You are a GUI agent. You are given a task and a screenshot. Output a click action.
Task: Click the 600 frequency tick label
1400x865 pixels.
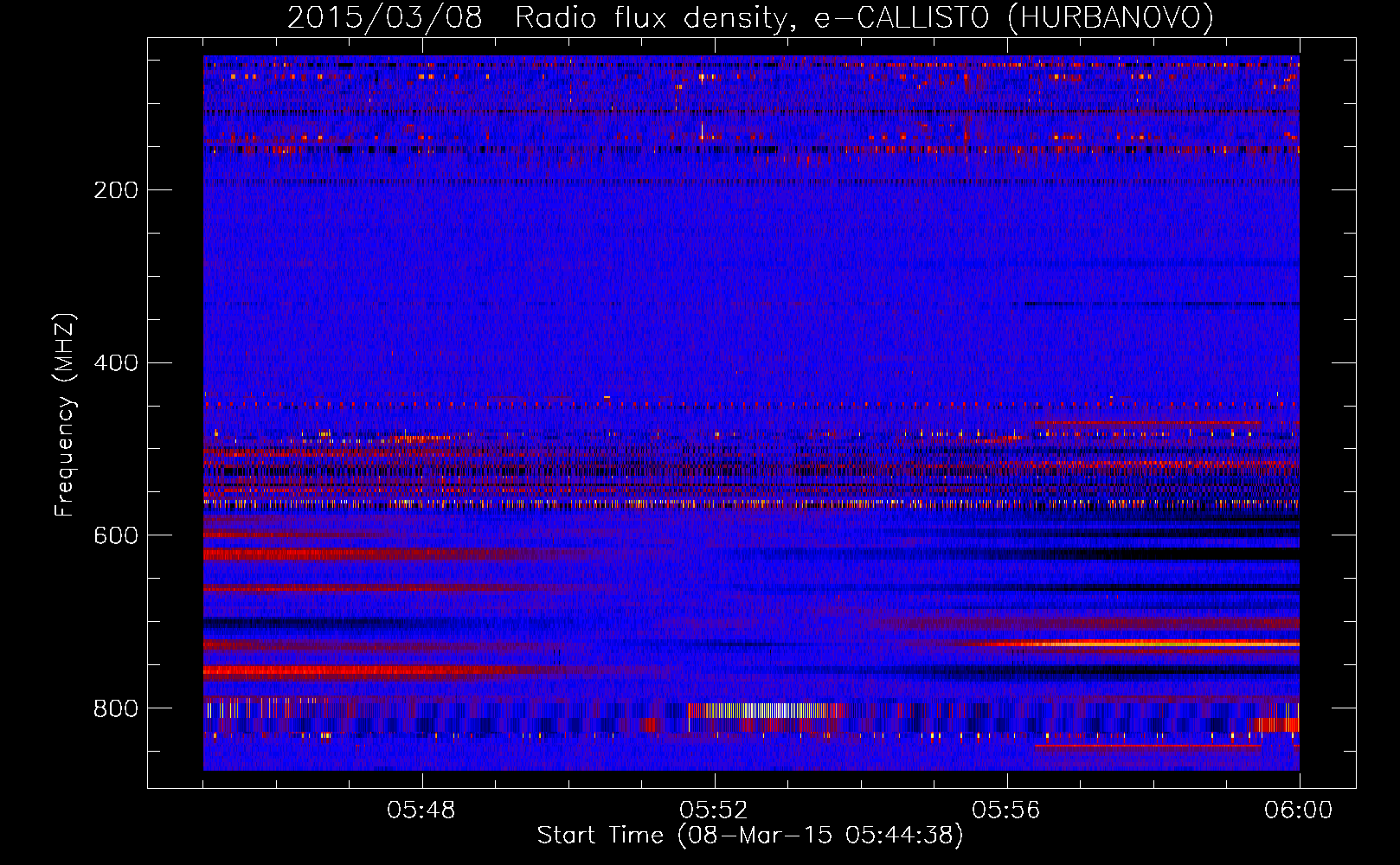click(x=116, y=536)
